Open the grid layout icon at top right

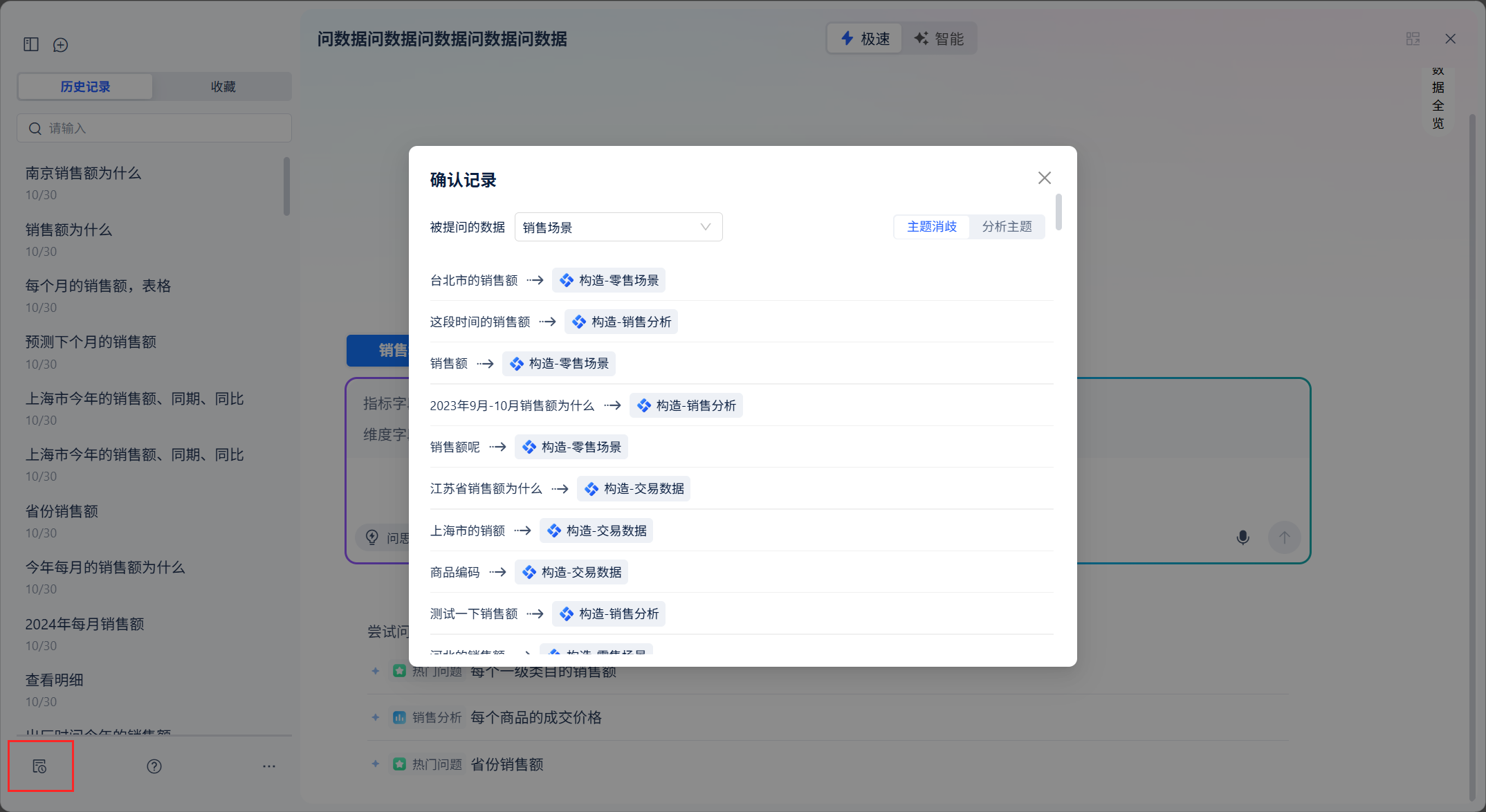point(1413,39)
